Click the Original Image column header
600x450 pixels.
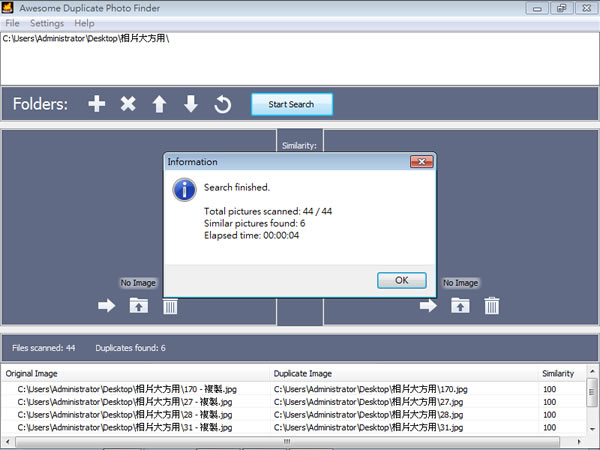coord(135,373)
